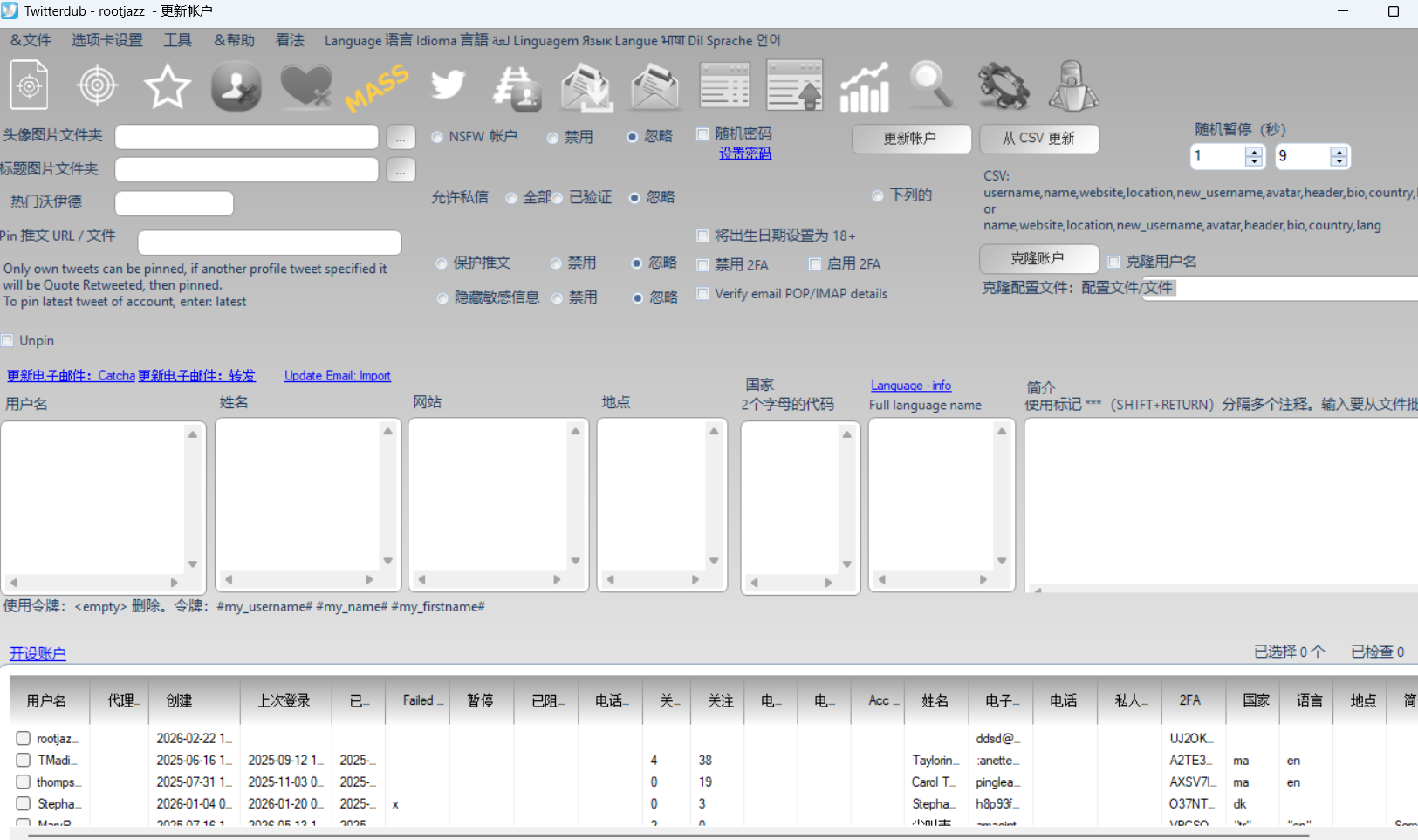The image size is (1418, 840).
Task: Enable Verify email POP/IMAP details checkbox
Action: [x=702, y=294]
